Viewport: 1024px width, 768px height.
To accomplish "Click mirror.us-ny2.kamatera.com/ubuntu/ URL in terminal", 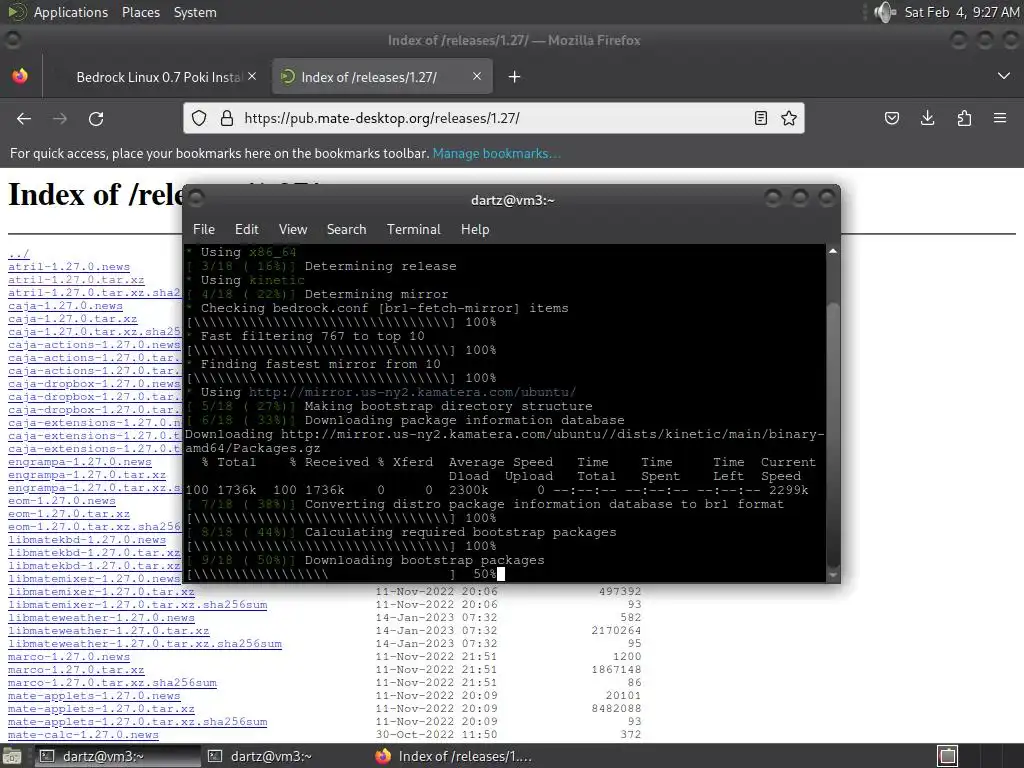I will tap(412, 392).
